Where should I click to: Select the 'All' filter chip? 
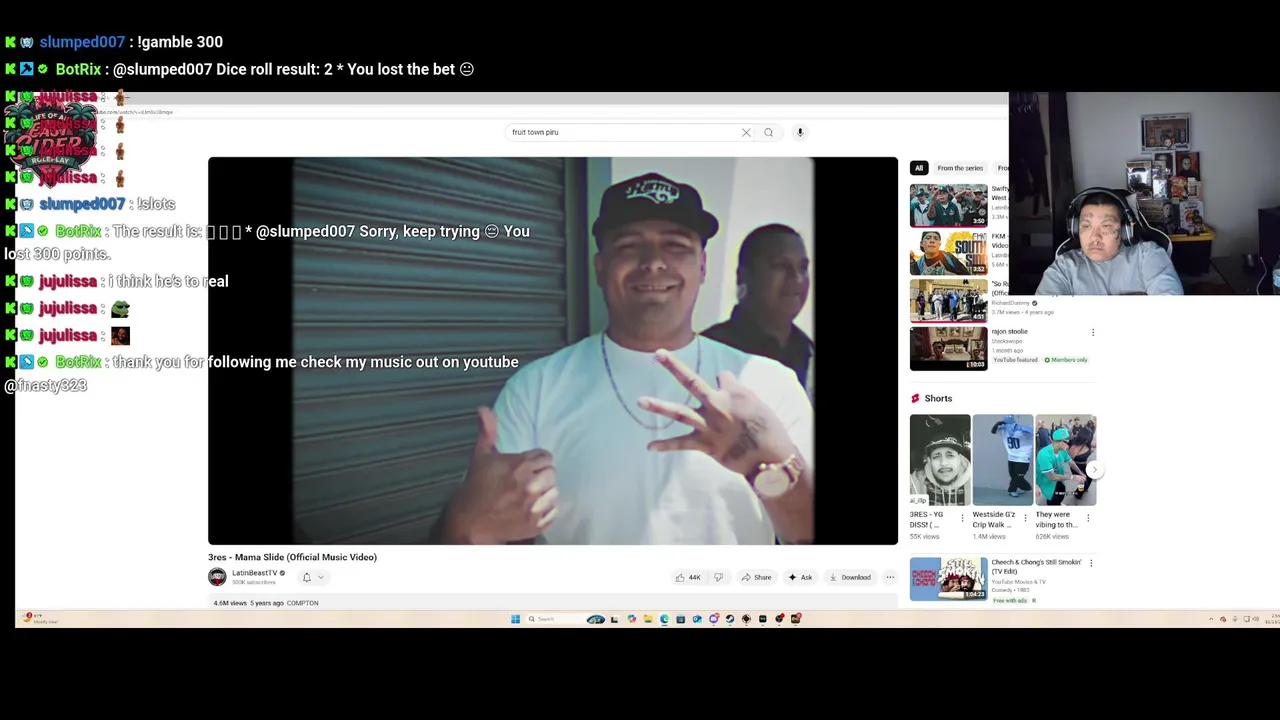(x=919, y=168)
